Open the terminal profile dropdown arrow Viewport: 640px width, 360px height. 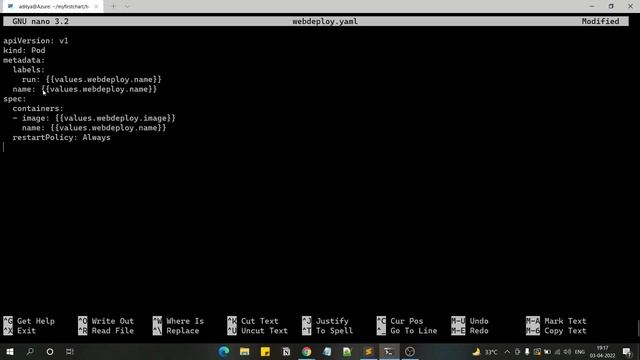coord(127,7)
